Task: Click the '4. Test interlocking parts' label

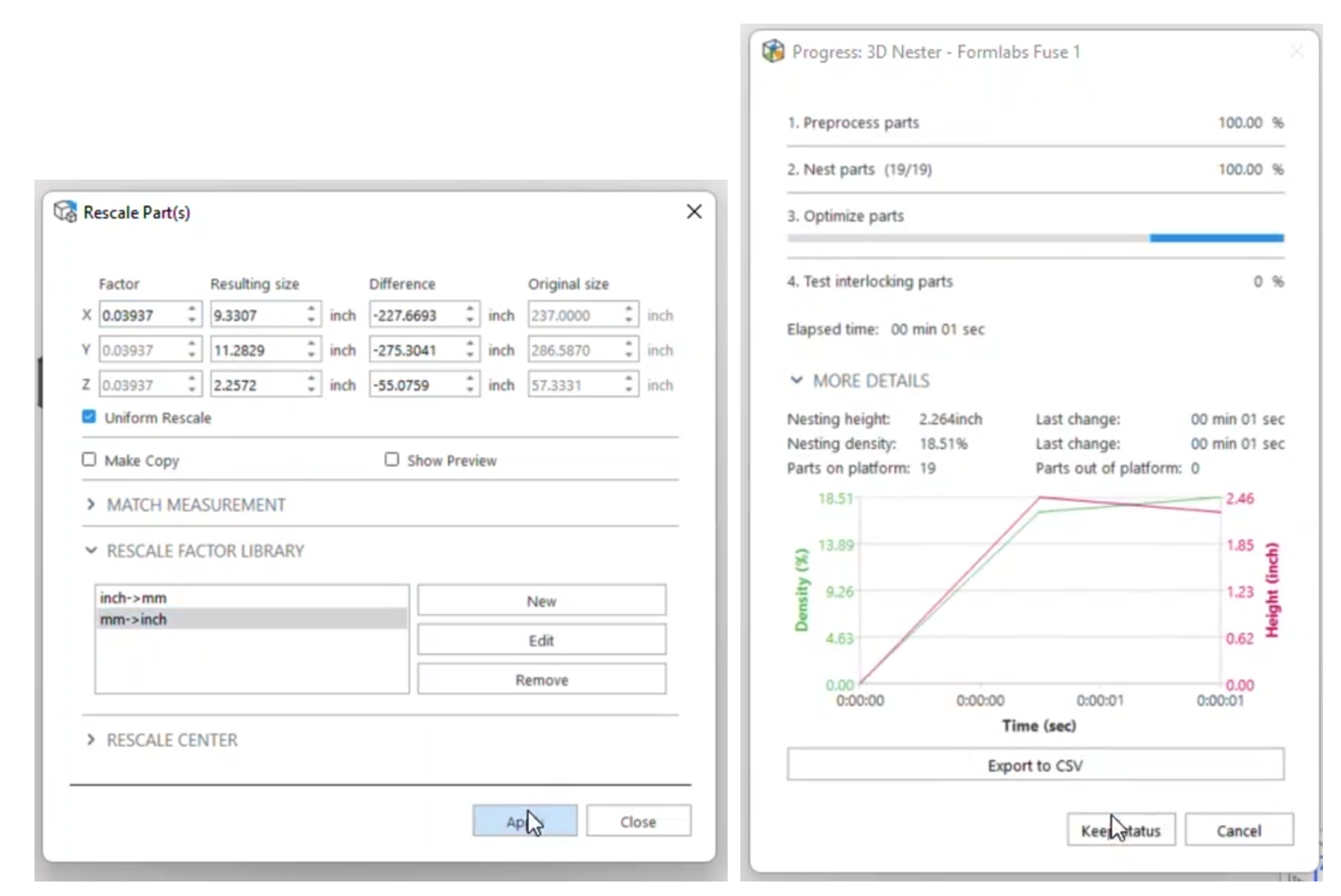Action: click(x=869, y=282)
